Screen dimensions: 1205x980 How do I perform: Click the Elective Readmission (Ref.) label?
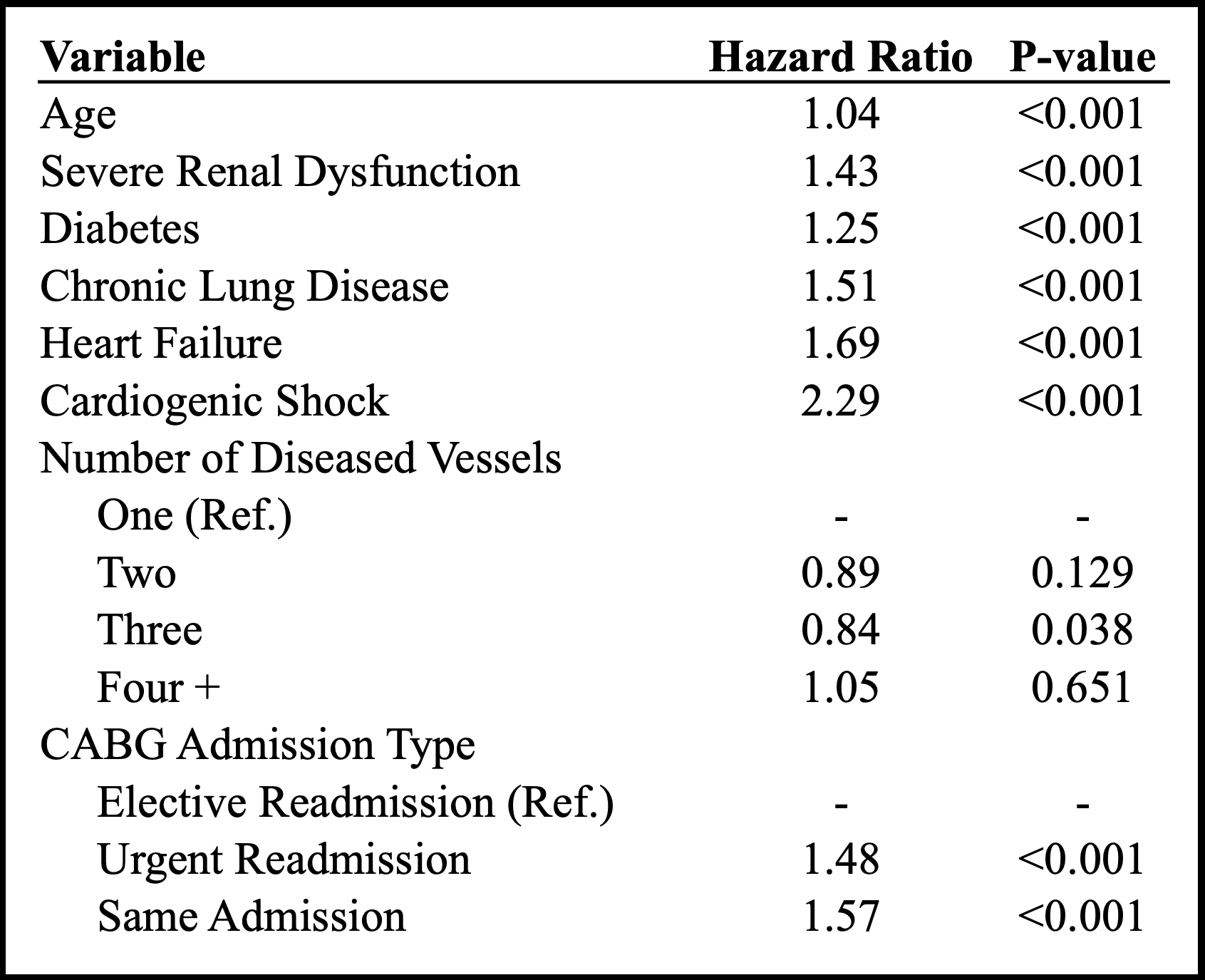click(x=355, y=802)
